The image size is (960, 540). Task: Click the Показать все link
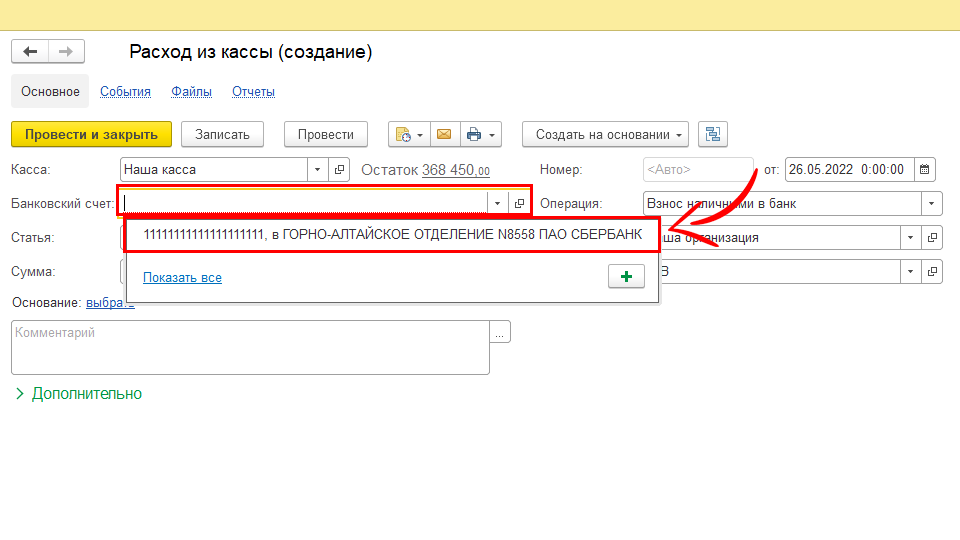point(182,277)
